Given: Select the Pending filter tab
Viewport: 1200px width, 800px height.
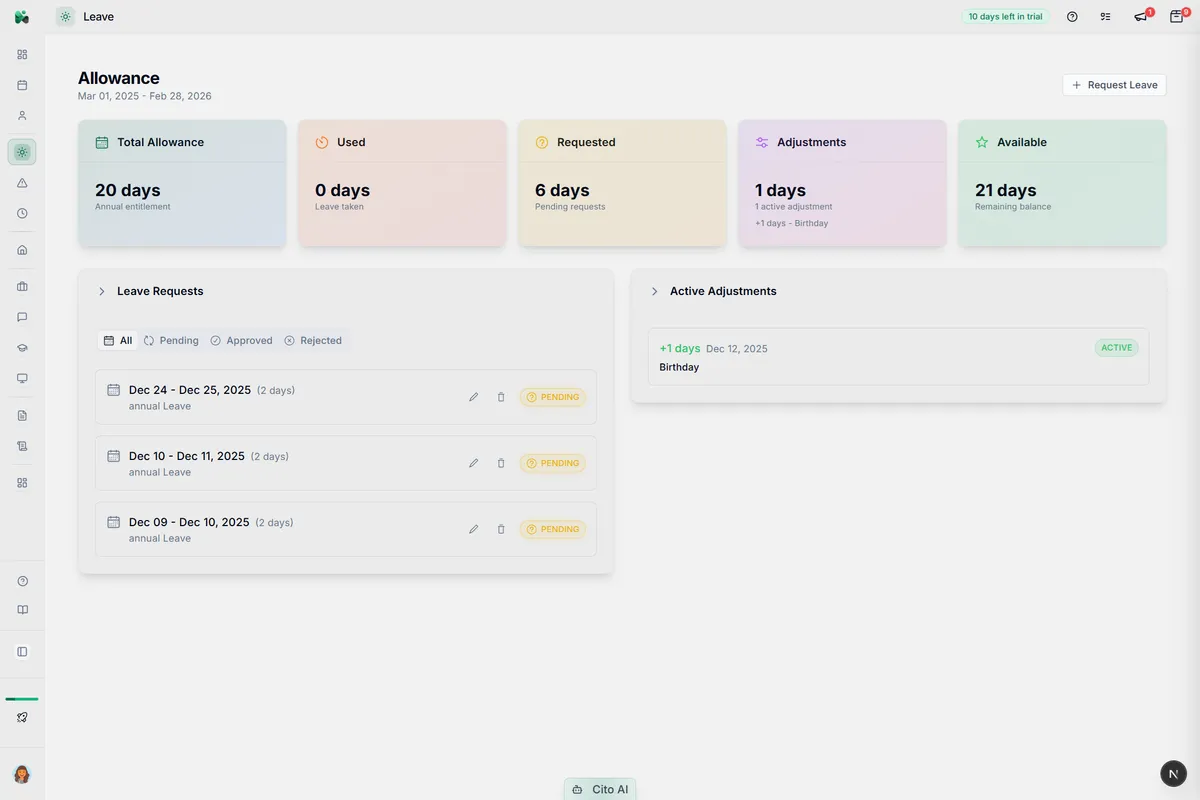Looking at the screenshot, I should pos(171,341).
